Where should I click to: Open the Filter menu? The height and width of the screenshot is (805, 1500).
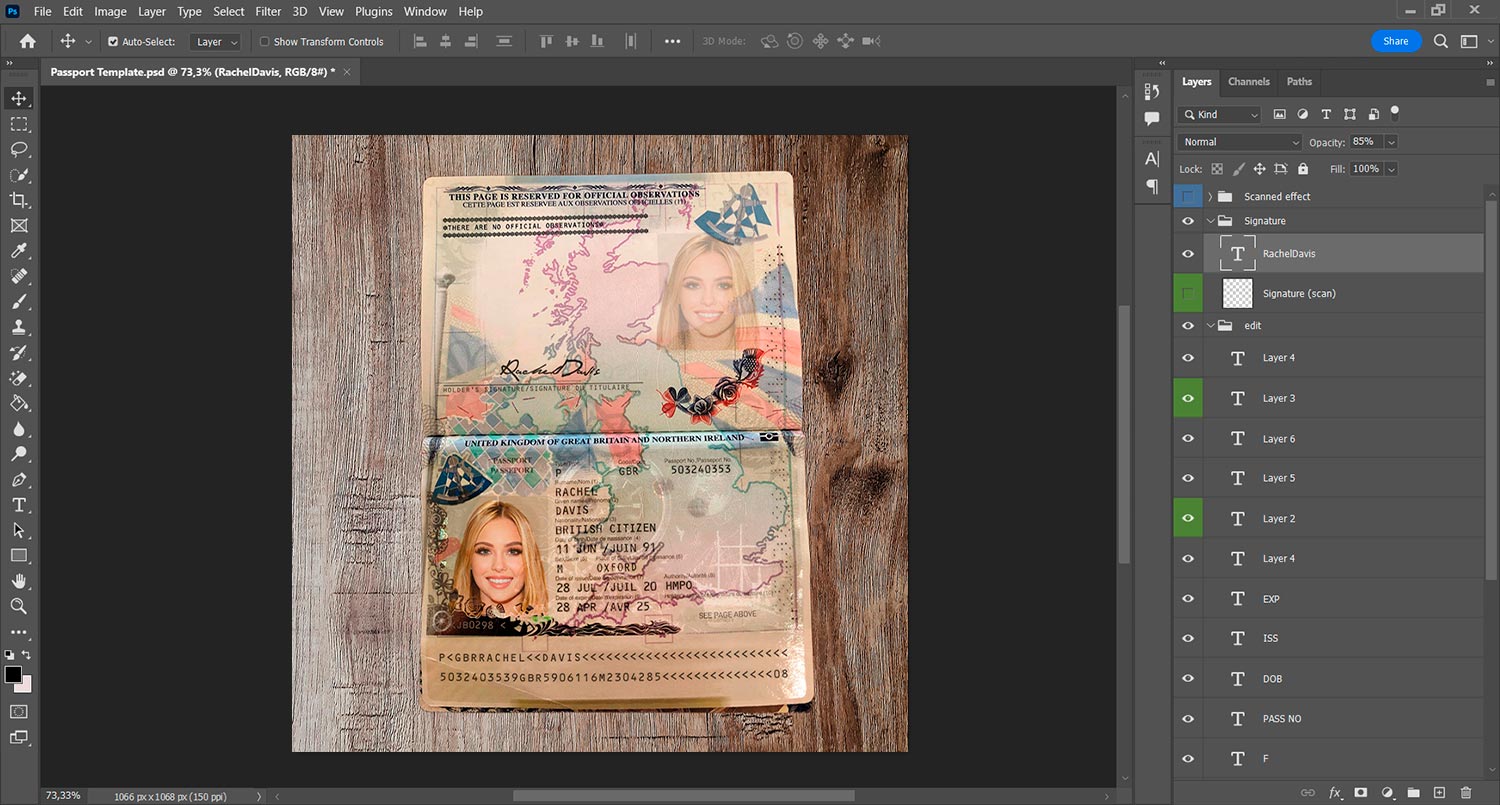tap(268, 12)
